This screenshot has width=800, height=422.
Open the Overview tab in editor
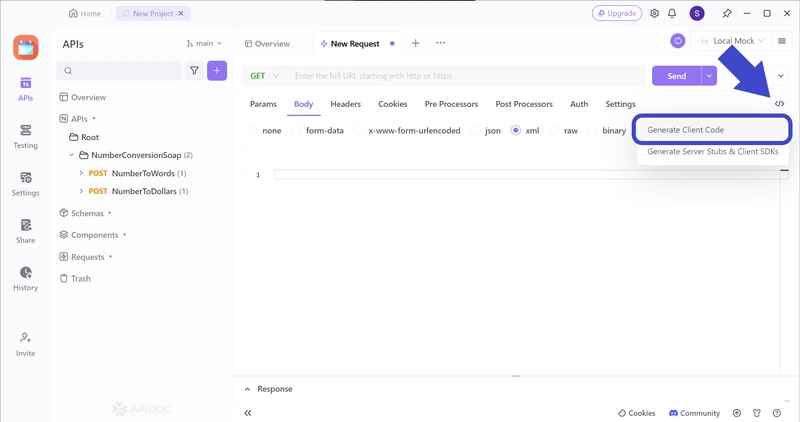[x=267, y=43]
